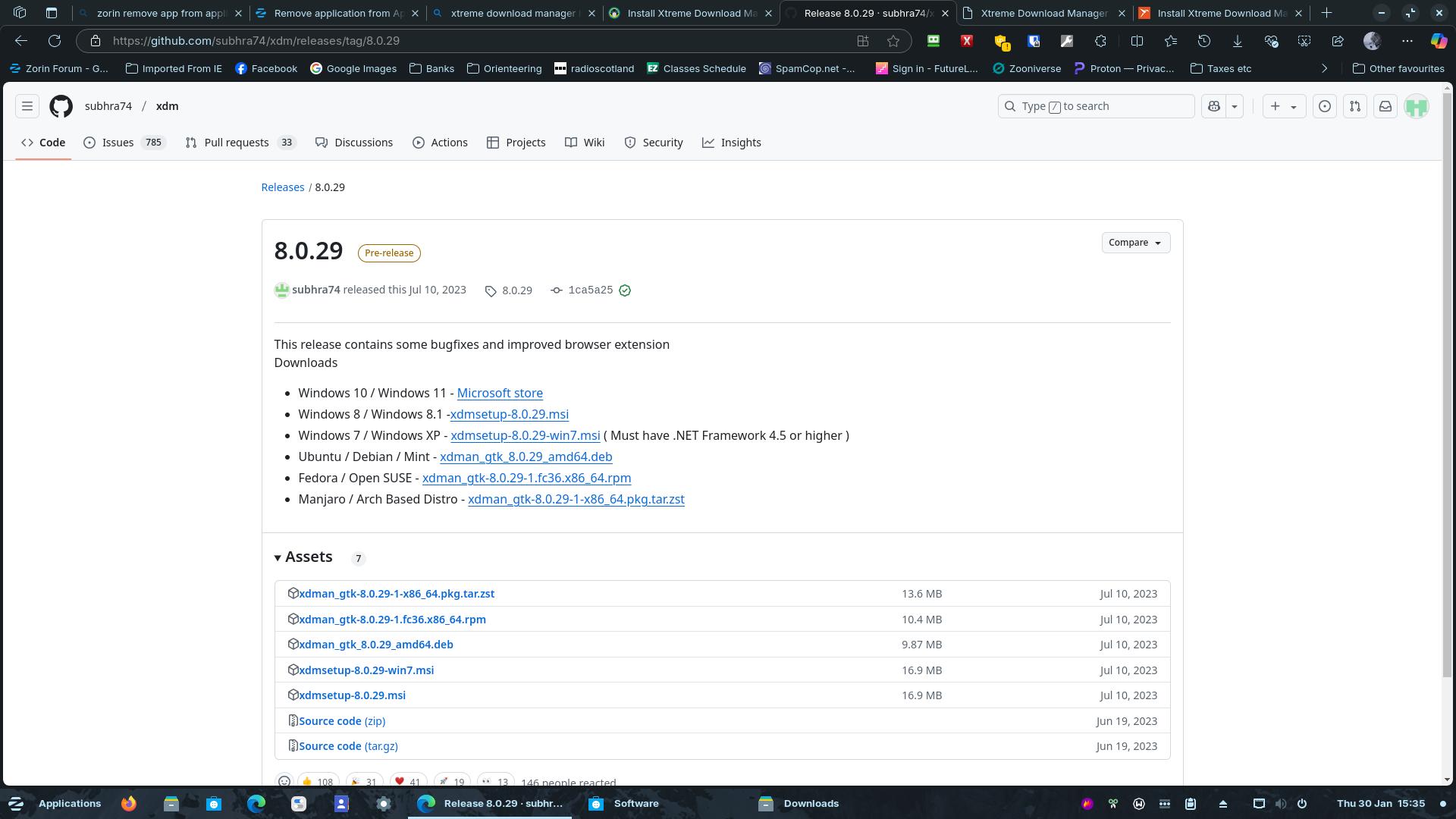Open commit 1ca5a25 link
1456x819 pixels.
pos(590,290)
